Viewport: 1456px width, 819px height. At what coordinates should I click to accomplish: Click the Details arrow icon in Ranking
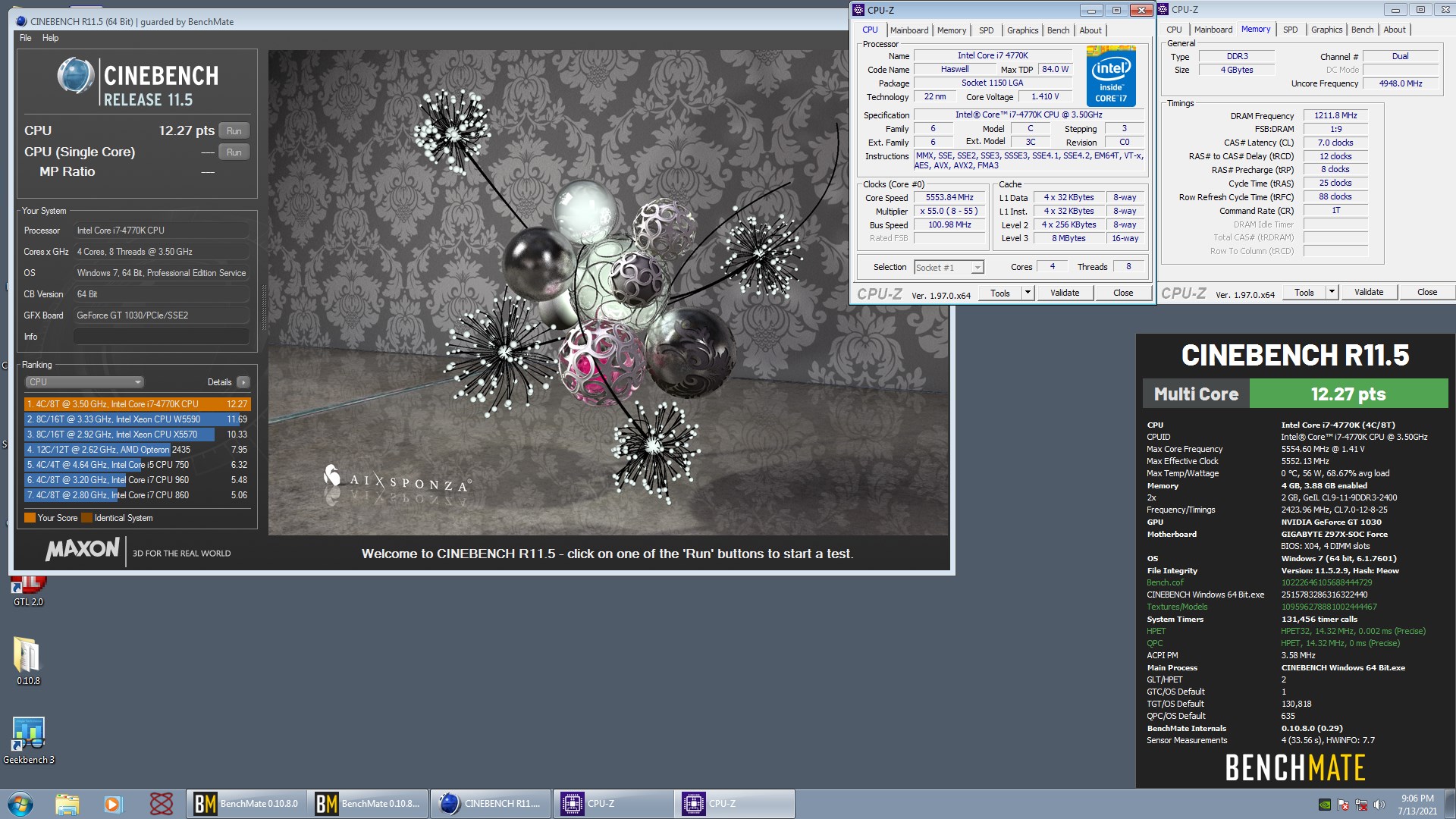point(243,382)
